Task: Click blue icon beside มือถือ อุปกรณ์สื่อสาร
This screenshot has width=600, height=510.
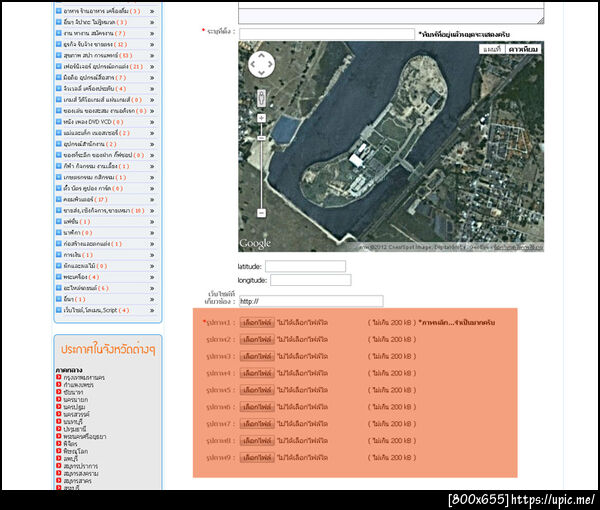Action: [x=59, y=77]
